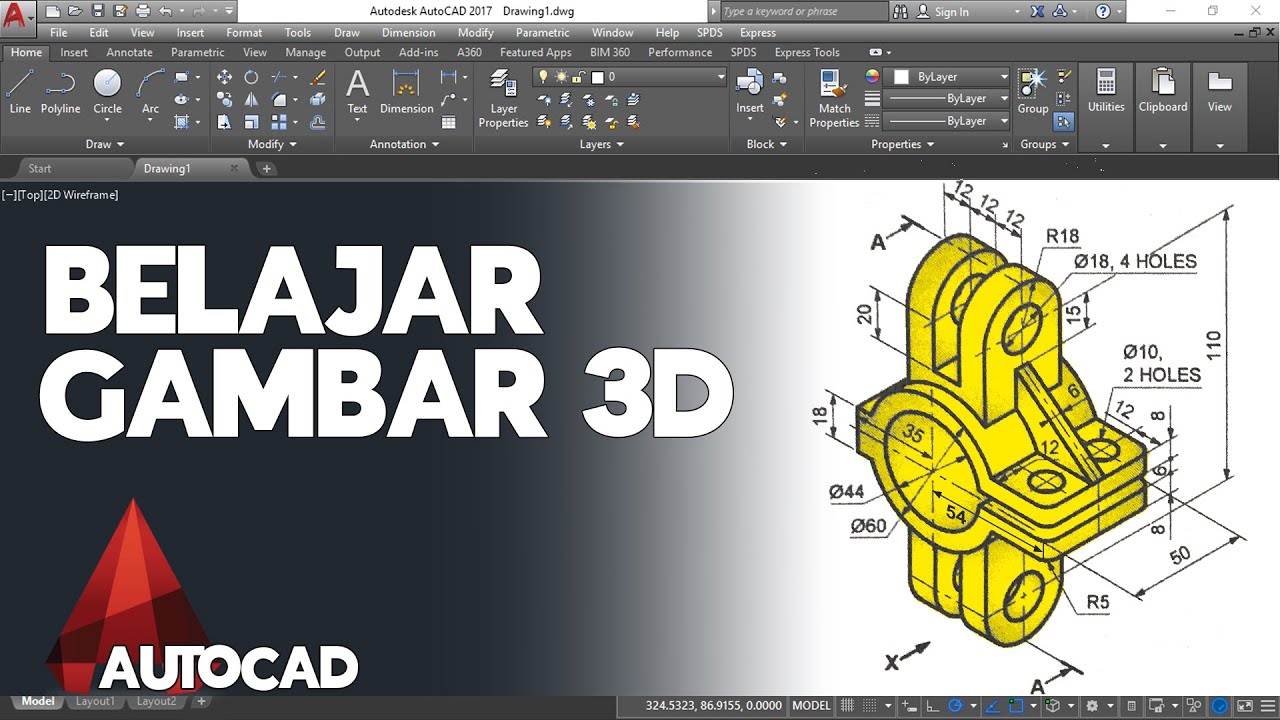Toggle isometric drafting in status bar
This screenshot has width=1280, height=720.
coord(1052,705)
